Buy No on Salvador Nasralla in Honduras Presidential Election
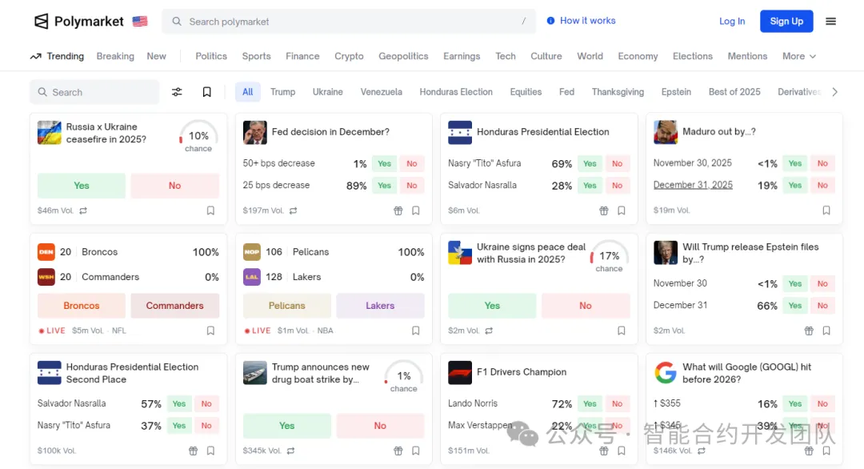The width and height of the screenshot is (864, 469). click(x=617, y=185)
